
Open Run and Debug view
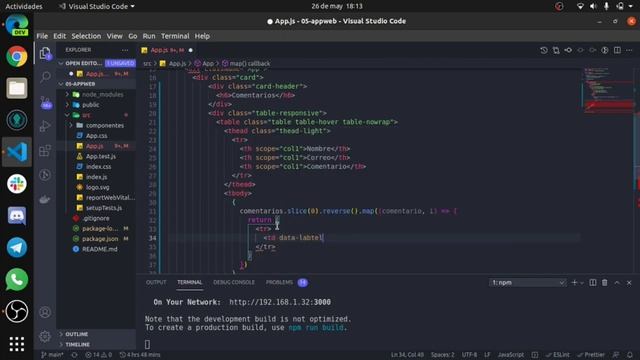pyautogui.click(x=45, y=126)
